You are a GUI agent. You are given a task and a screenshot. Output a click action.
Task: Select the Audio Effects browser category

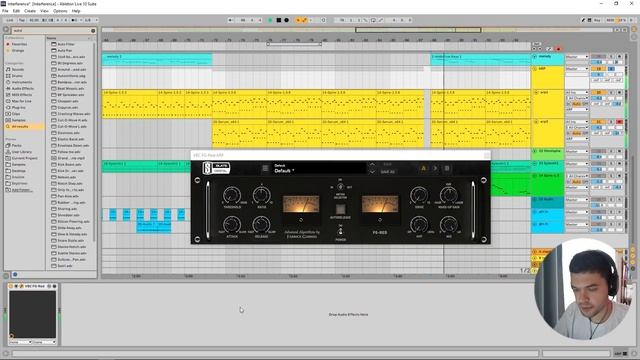coord(22,89)
